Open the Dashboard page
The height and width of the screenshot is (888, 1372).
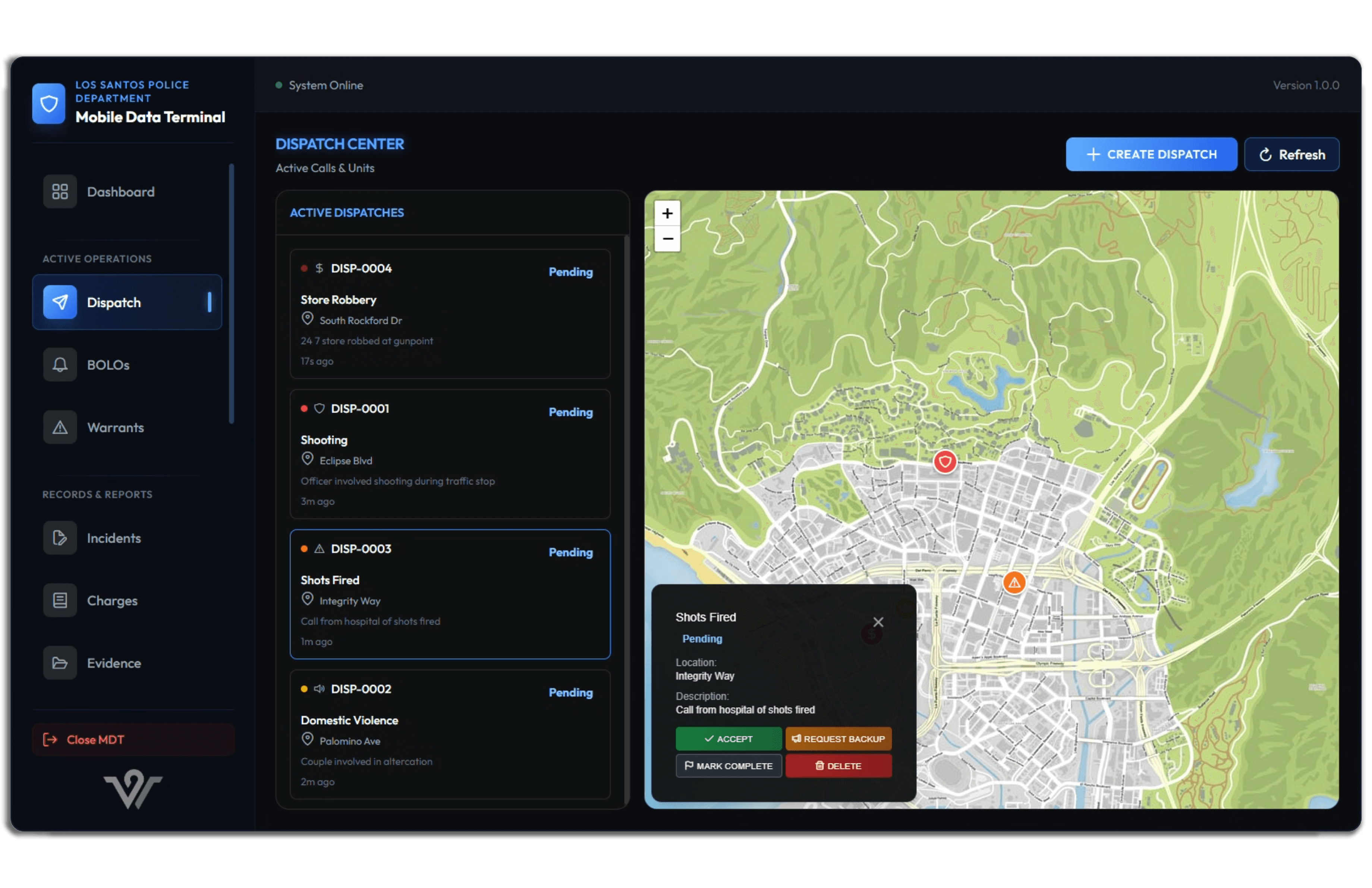pos(127,192)
